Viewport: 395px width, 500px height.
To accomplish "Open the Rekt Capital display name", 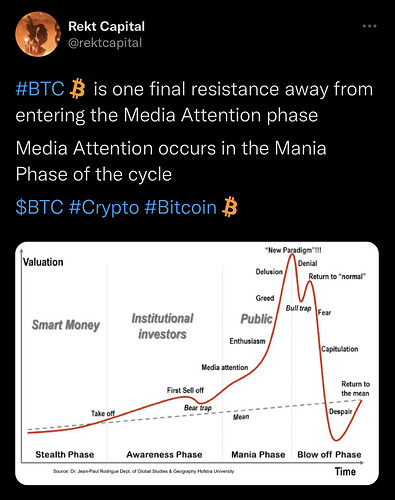I will [x=106, y=26].
